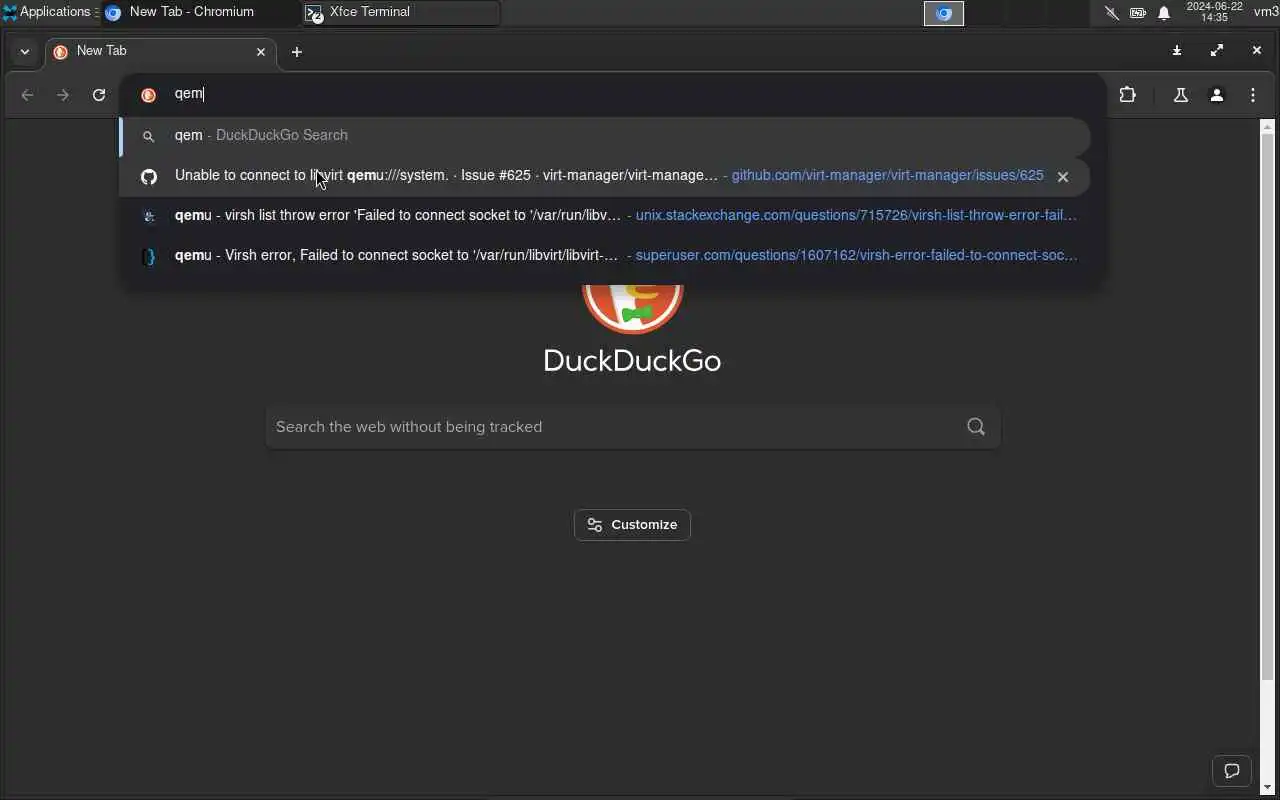Open the clock showing 2024-06-22 14:35
This screenshot has width=1280, height=800.
(1214, 12)
